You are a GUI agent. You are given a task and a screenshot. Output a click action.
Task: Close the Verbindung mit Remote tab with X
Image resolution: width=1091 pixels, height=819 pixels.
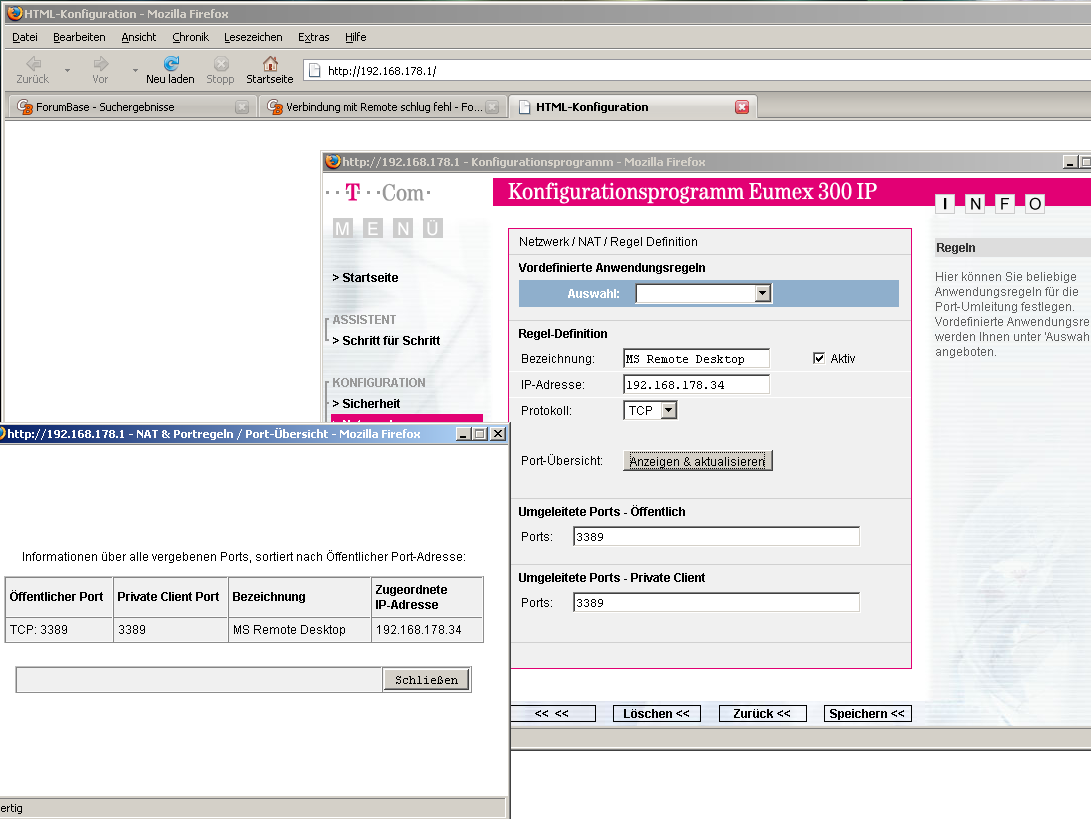tap(492, 107)
